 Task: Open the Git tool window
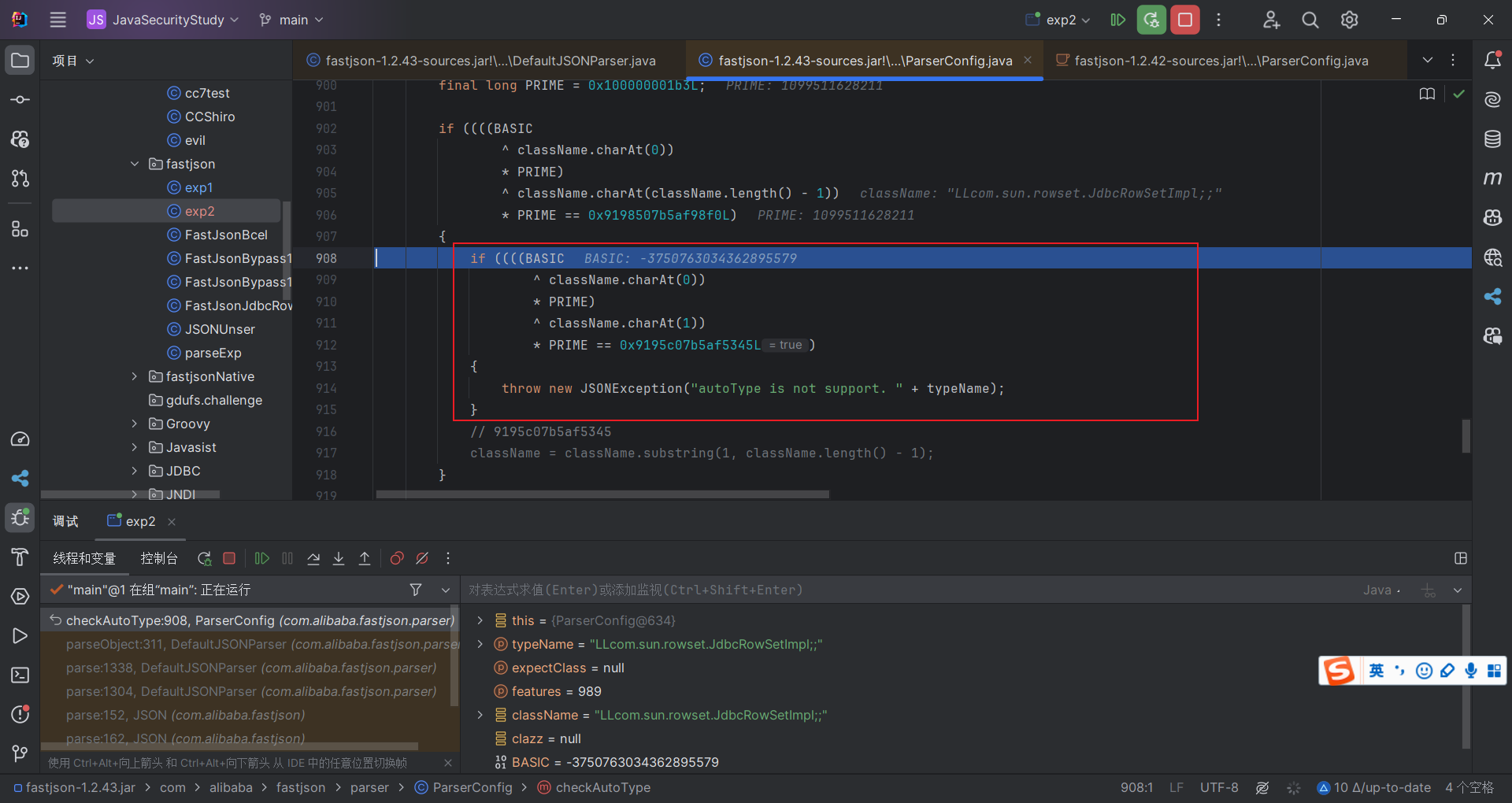pyautogui.click(x=20, y=754)
